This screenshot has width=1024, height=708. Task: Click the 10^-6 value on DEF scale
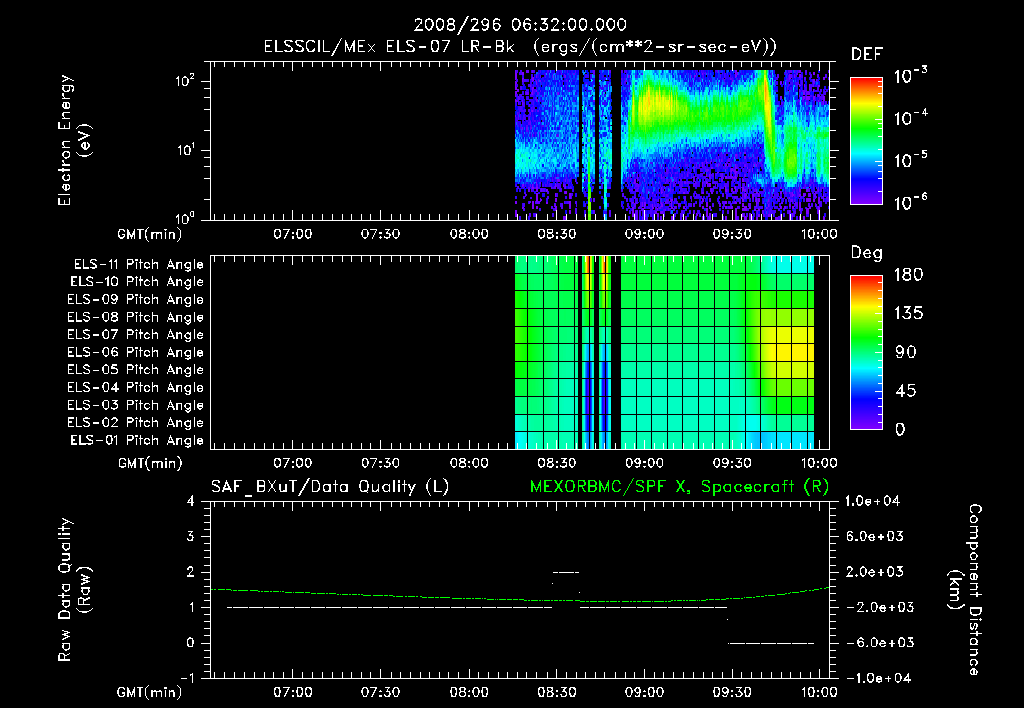click(910, 202)
